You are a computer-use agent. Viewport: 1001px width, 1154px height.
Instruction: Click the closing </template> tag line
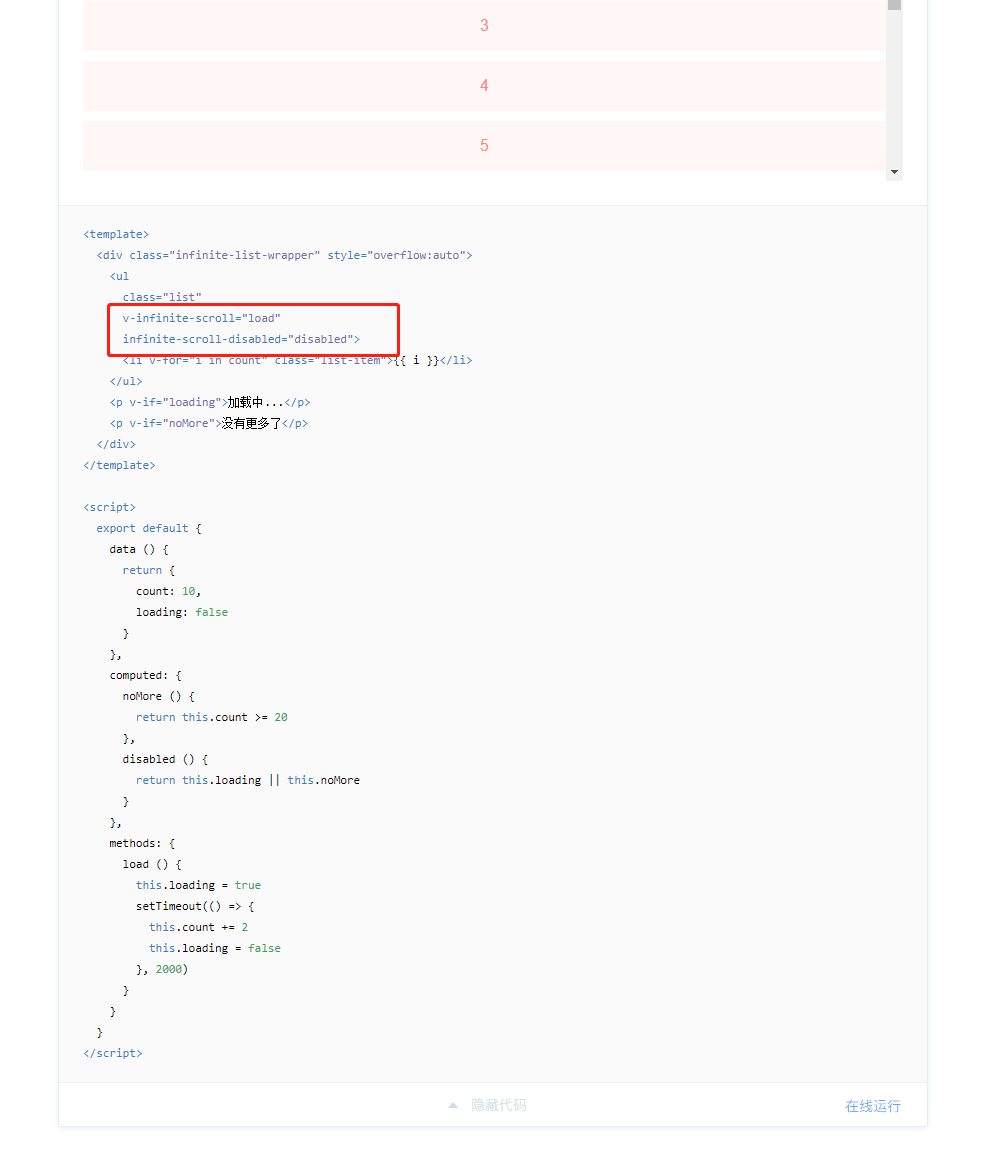pos(119,465)
